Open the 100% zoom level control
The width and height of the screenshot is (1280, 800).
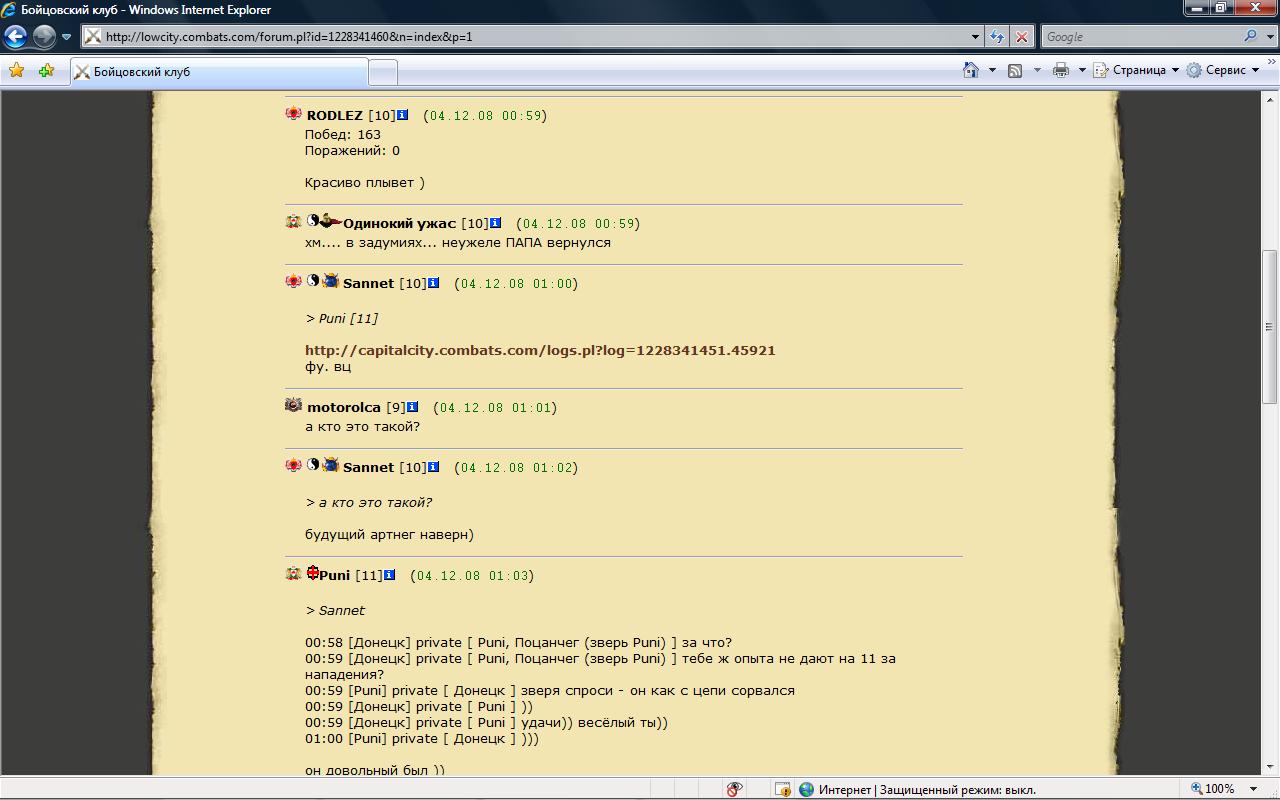click(x=1214, y=789)
